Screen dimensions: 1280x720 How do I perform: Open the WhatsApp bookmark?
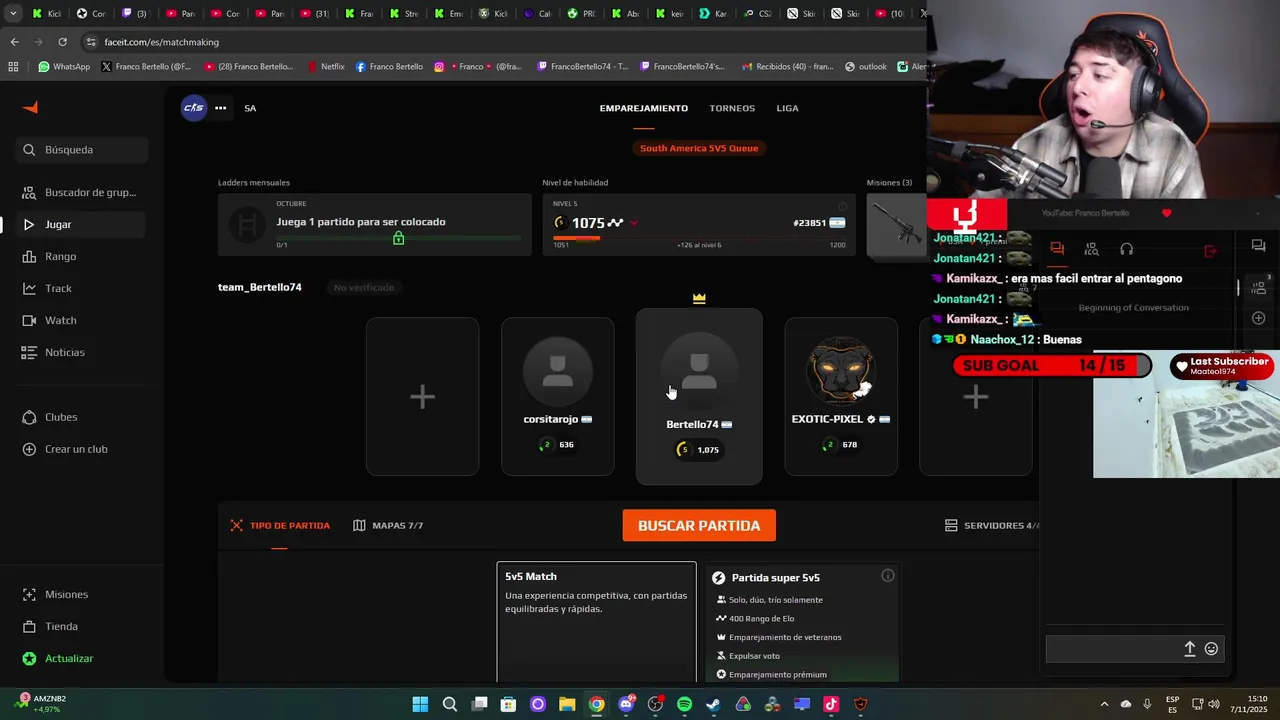(x=64, y=67)
